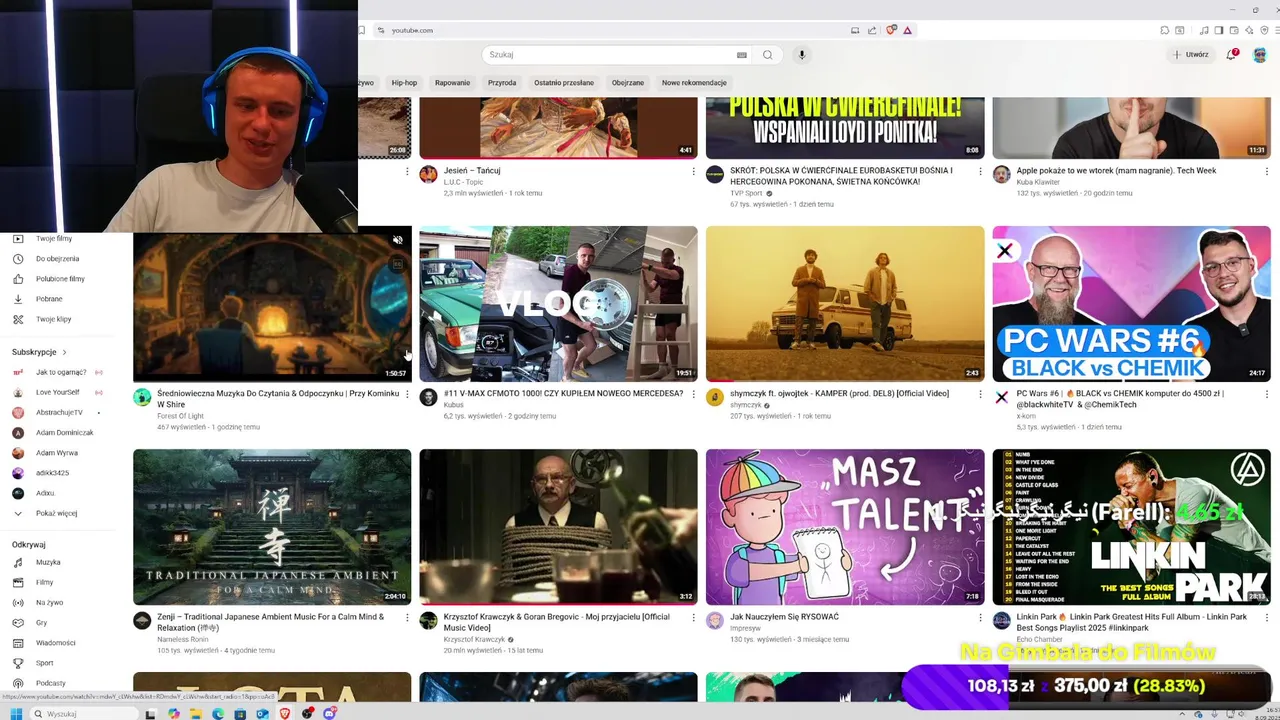This screenshot has width=1280, height=720.
Task: Open options menu for Polska w ćwierćfinale video
Action: click(980, 171)
